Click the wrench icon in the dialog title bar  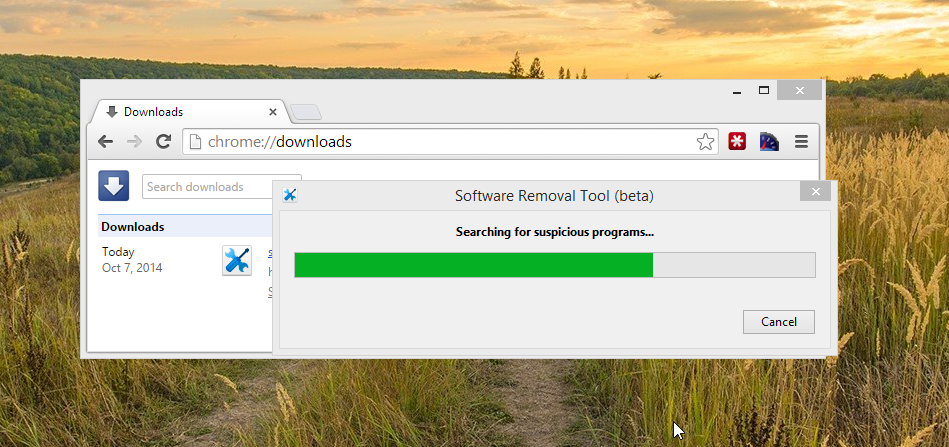pos(290,195)
